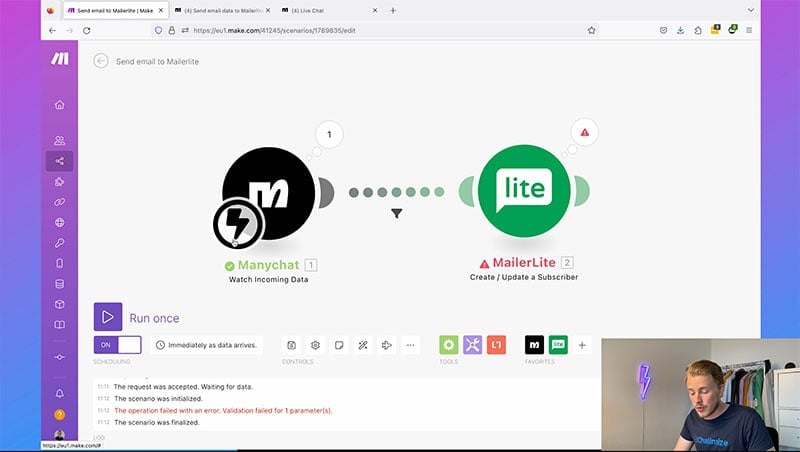Open the MailerLite error warning bubble
The width and height of the screenshot is (800, 452).
pos(585,133)
